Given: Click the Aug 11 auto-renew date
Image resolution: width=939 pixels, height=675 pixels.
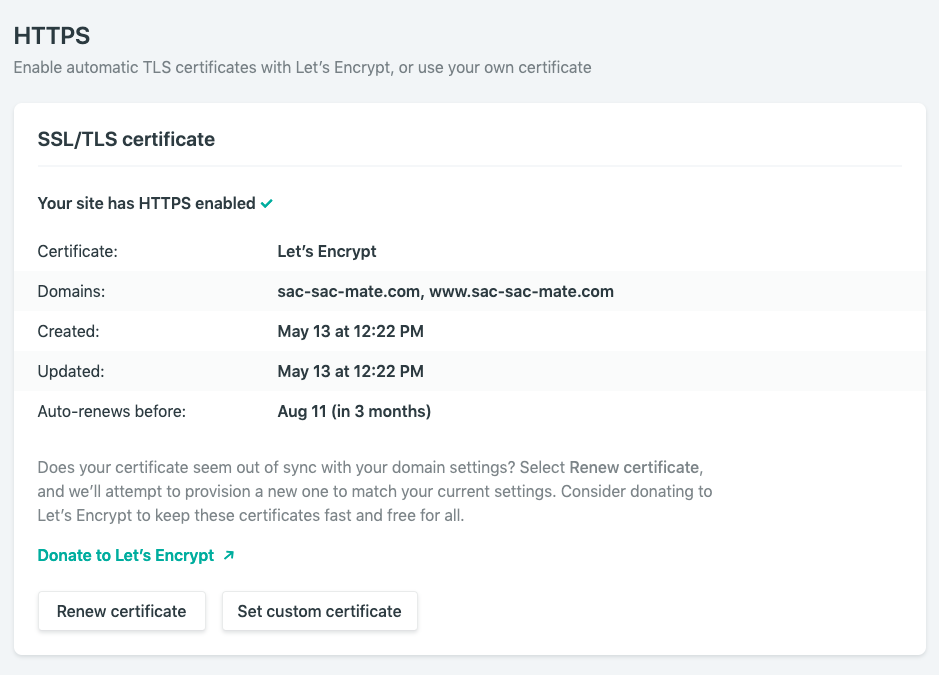Looking at the screenshot, I should [x=354, y=411].
